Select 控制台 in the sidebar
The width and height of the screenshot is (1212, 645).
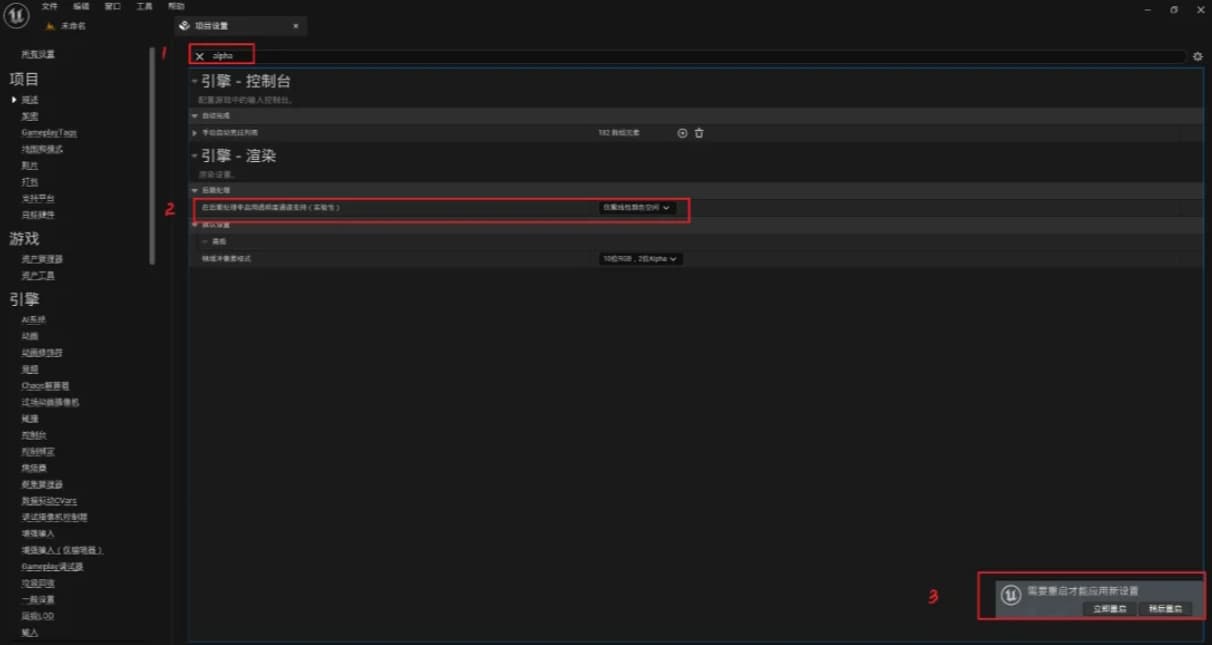click(34, 435)
